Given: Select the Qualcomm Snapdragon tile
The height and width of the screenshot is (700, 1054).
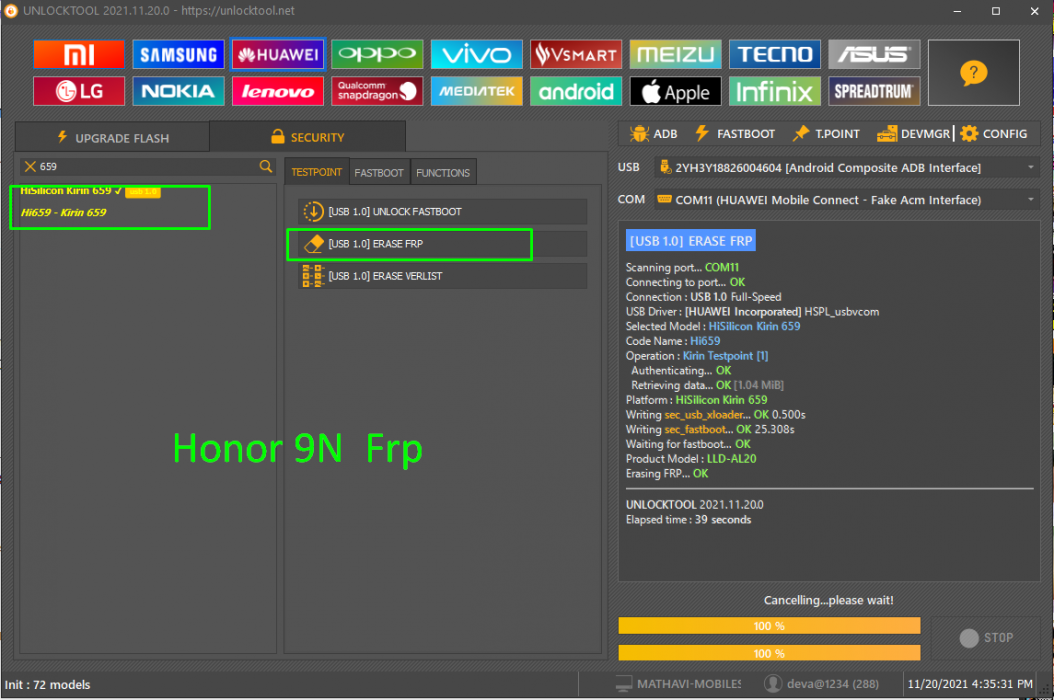Looking at the screenshot, I should pos(377,91).
